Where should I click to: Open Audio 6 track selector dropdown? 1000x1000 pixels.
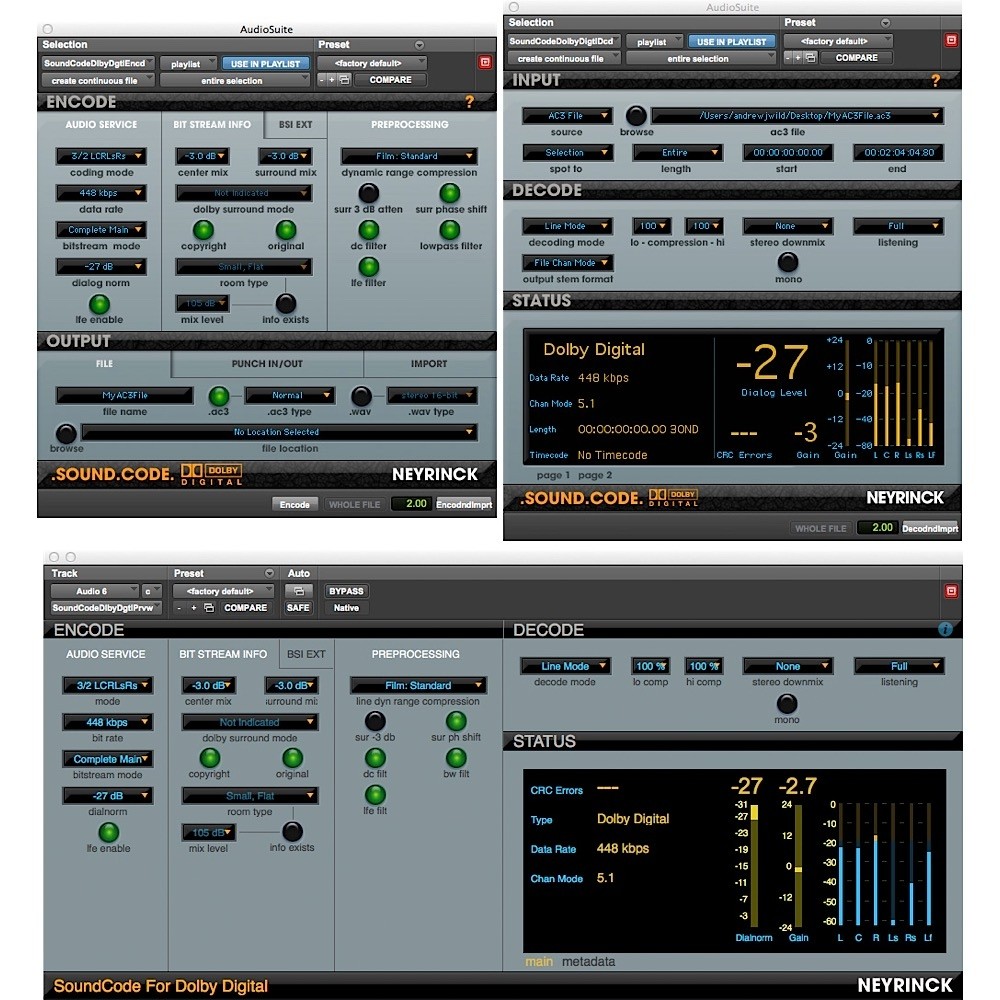click(94, 591)
